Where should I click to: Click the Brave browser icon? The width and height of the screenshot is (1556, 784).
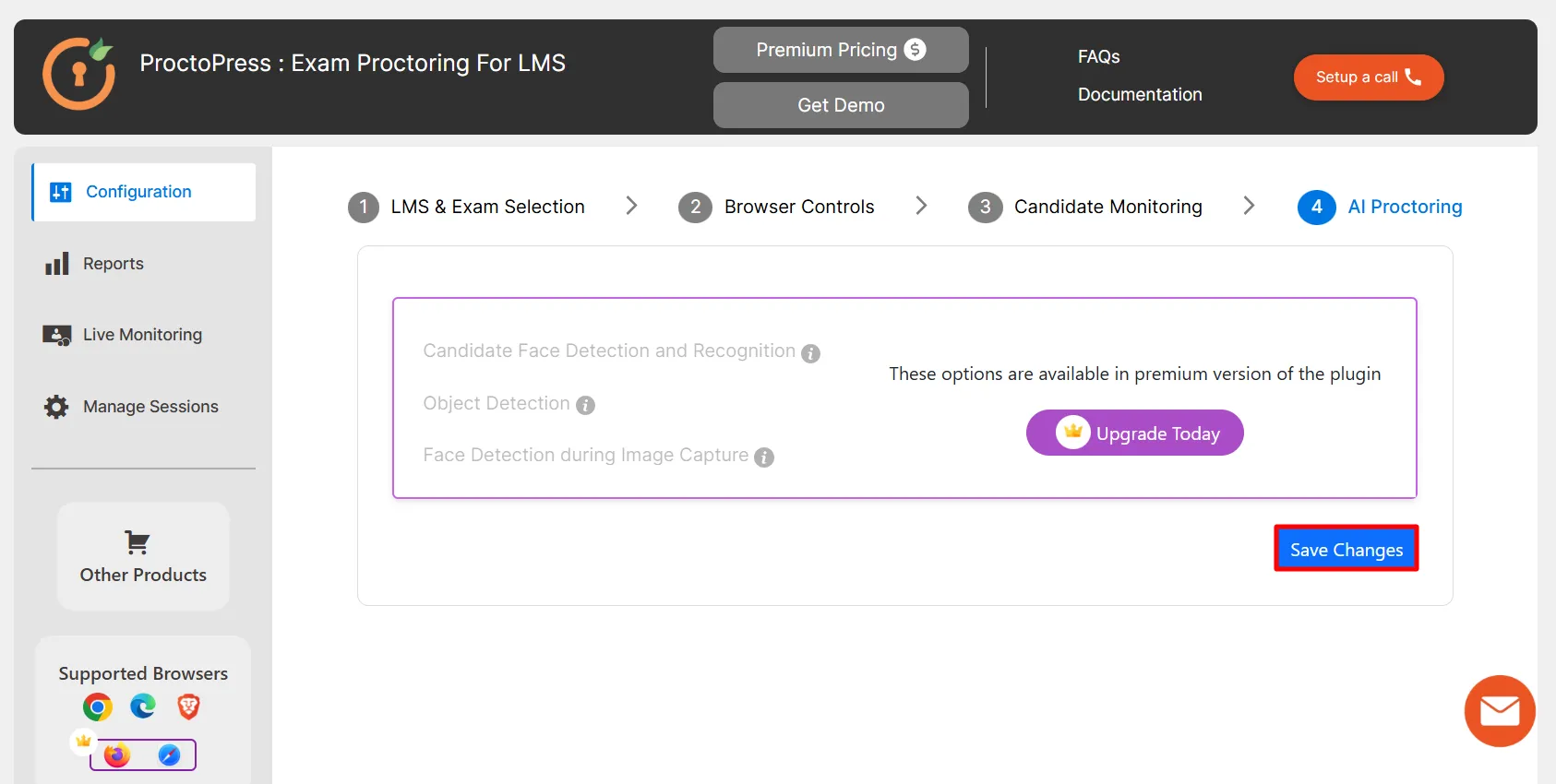188,707
